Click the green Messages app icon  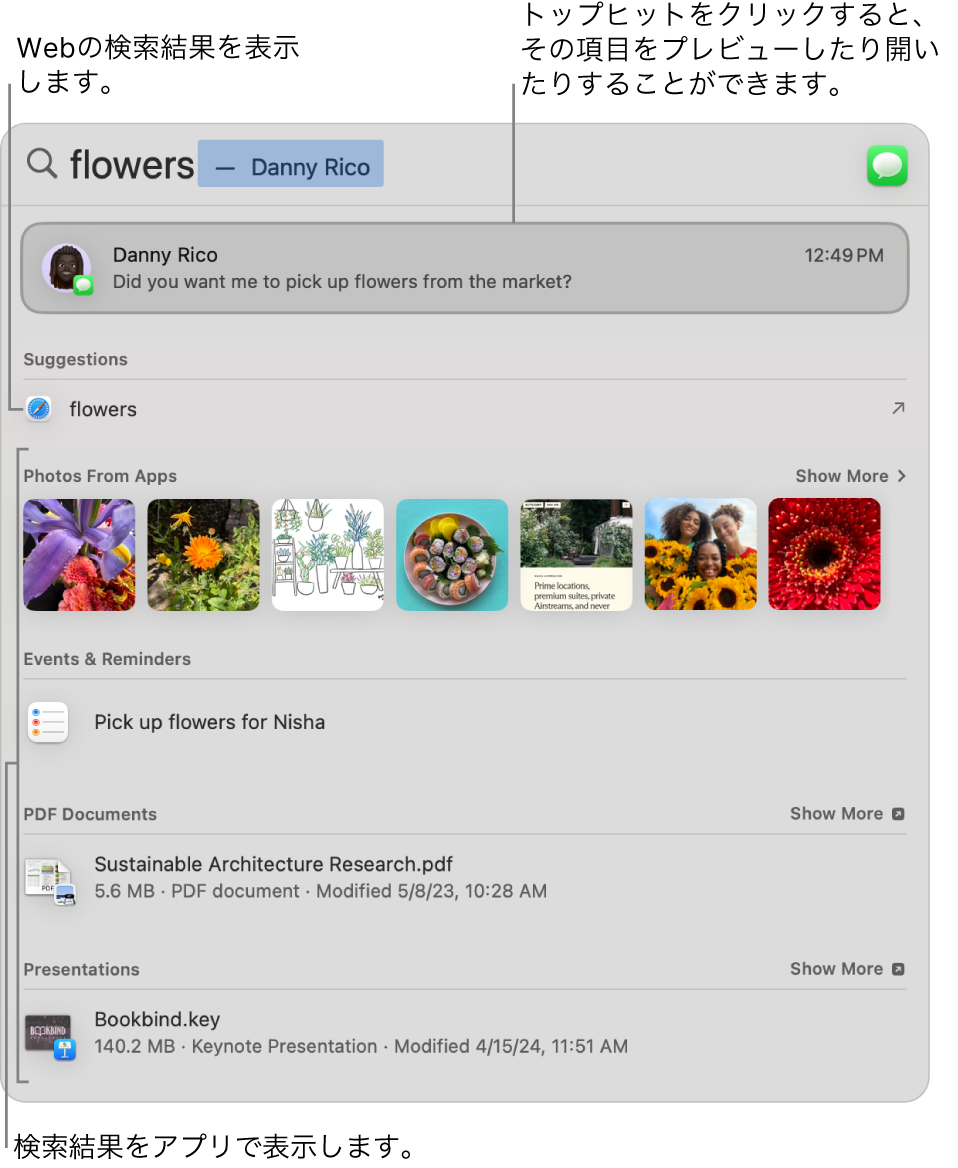pyautogui.click(x=886, y=165)
